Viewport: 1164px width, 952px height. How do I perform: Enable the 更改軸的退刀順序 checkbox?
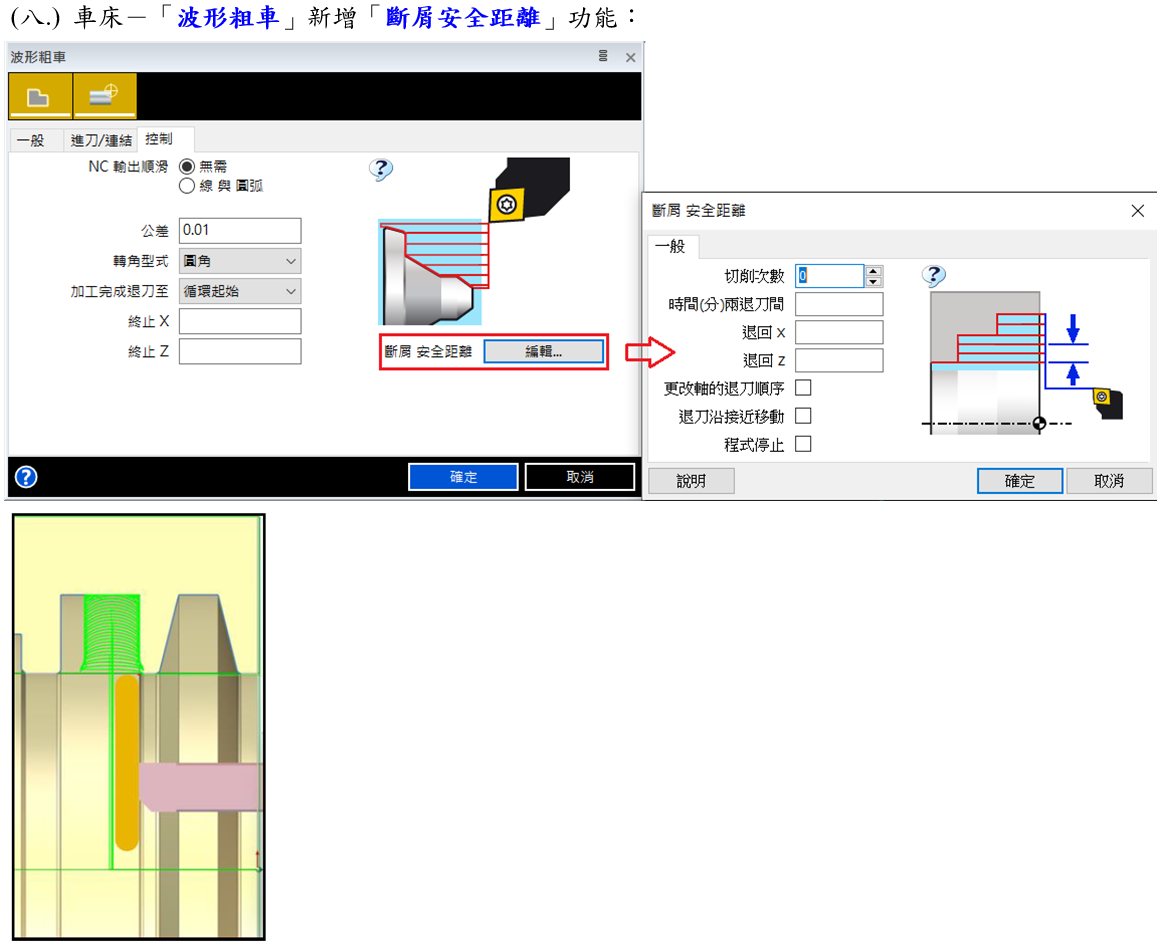[x=803, y=388]
